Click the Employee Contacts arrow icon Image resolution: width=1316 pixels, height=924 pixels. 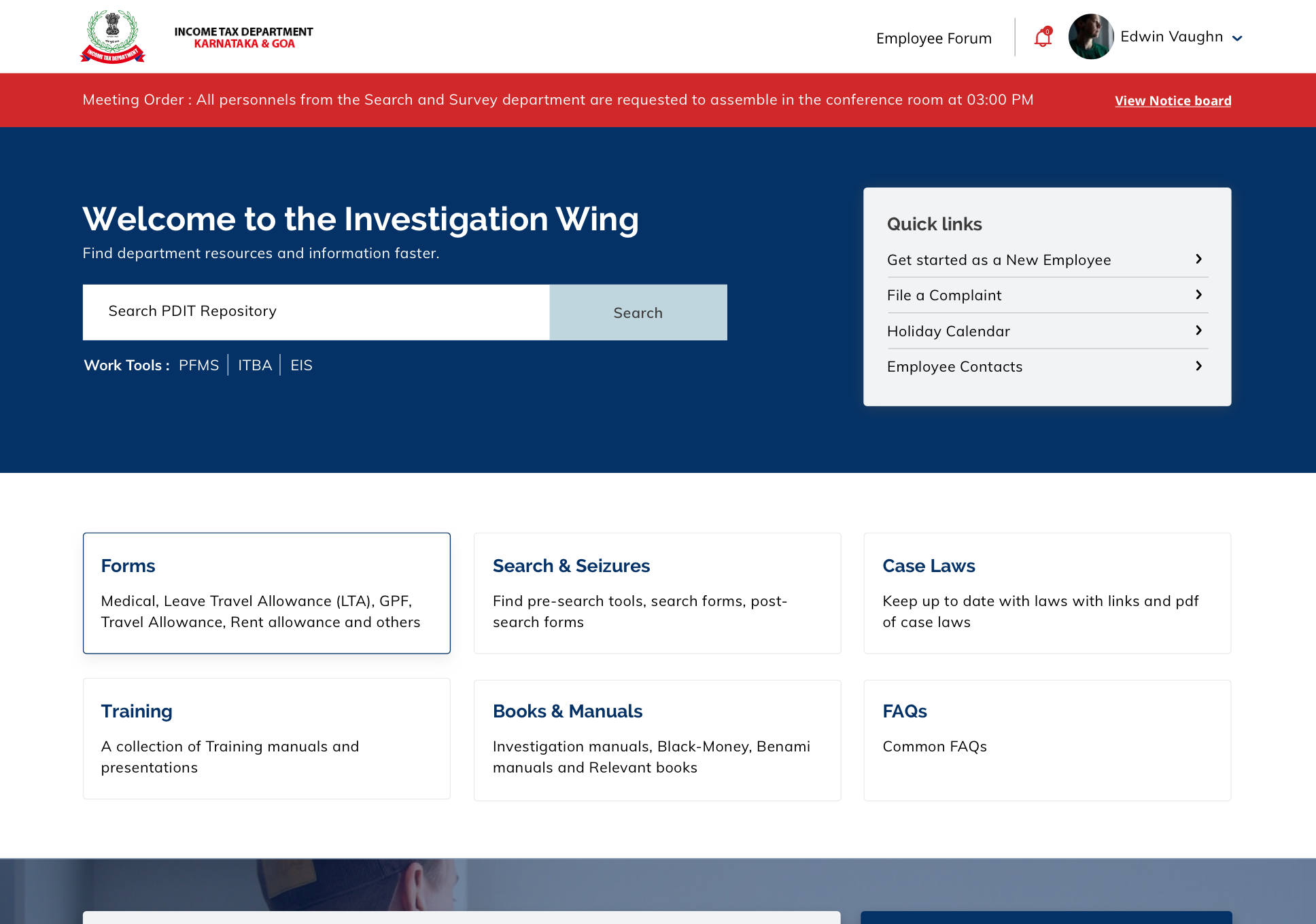pos(1198,366)
